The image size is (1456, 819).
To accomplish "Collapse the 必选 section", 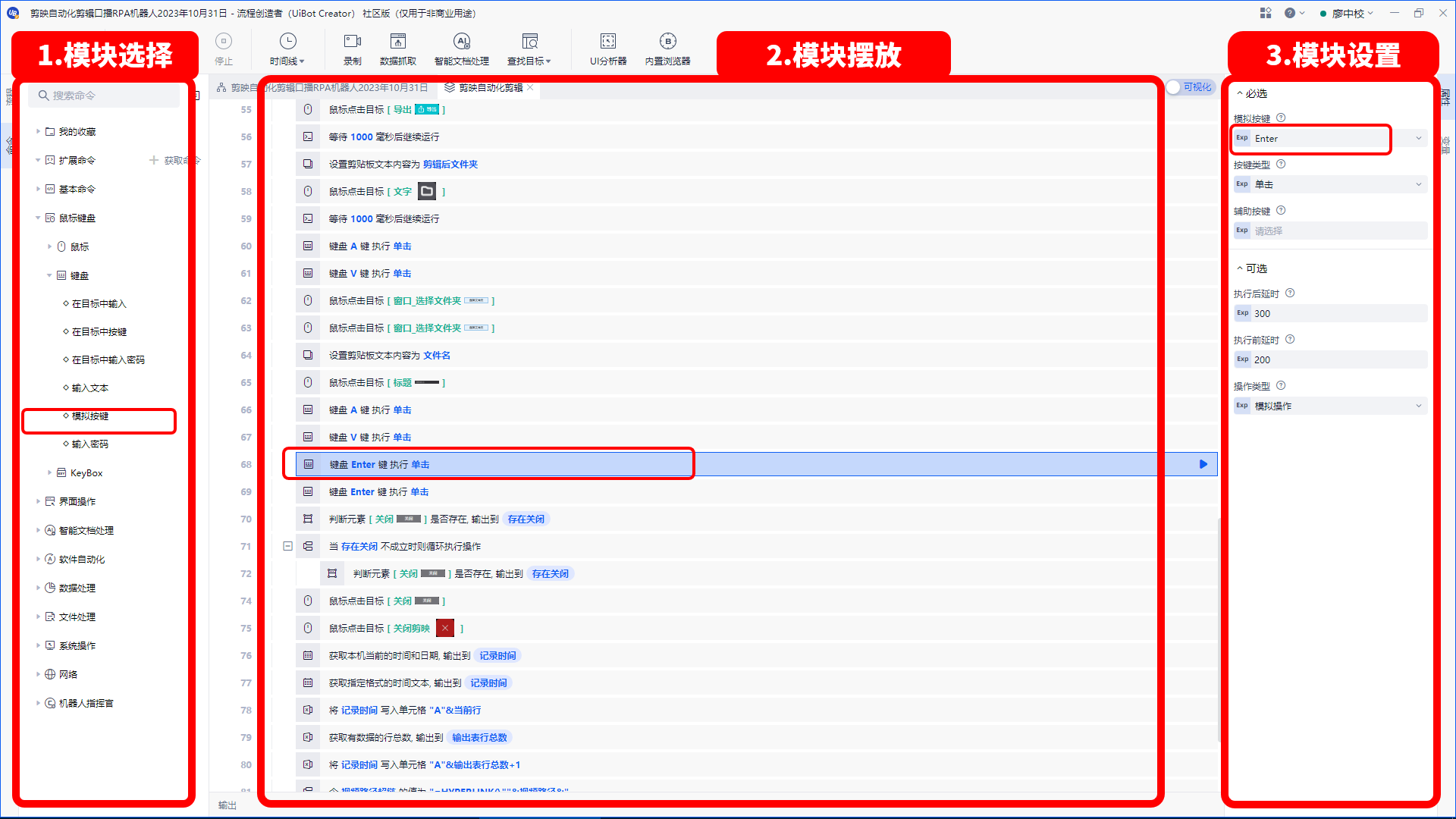I will (x=1240, y=93).
